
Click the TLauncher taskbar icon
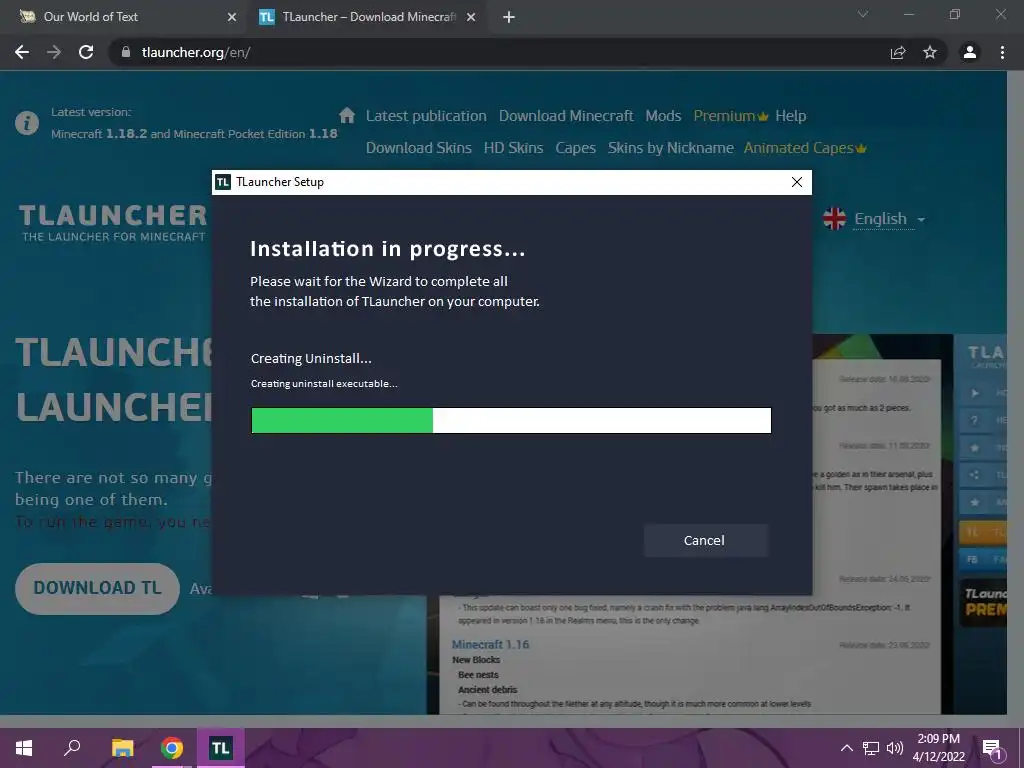click(x=220, y=748)
